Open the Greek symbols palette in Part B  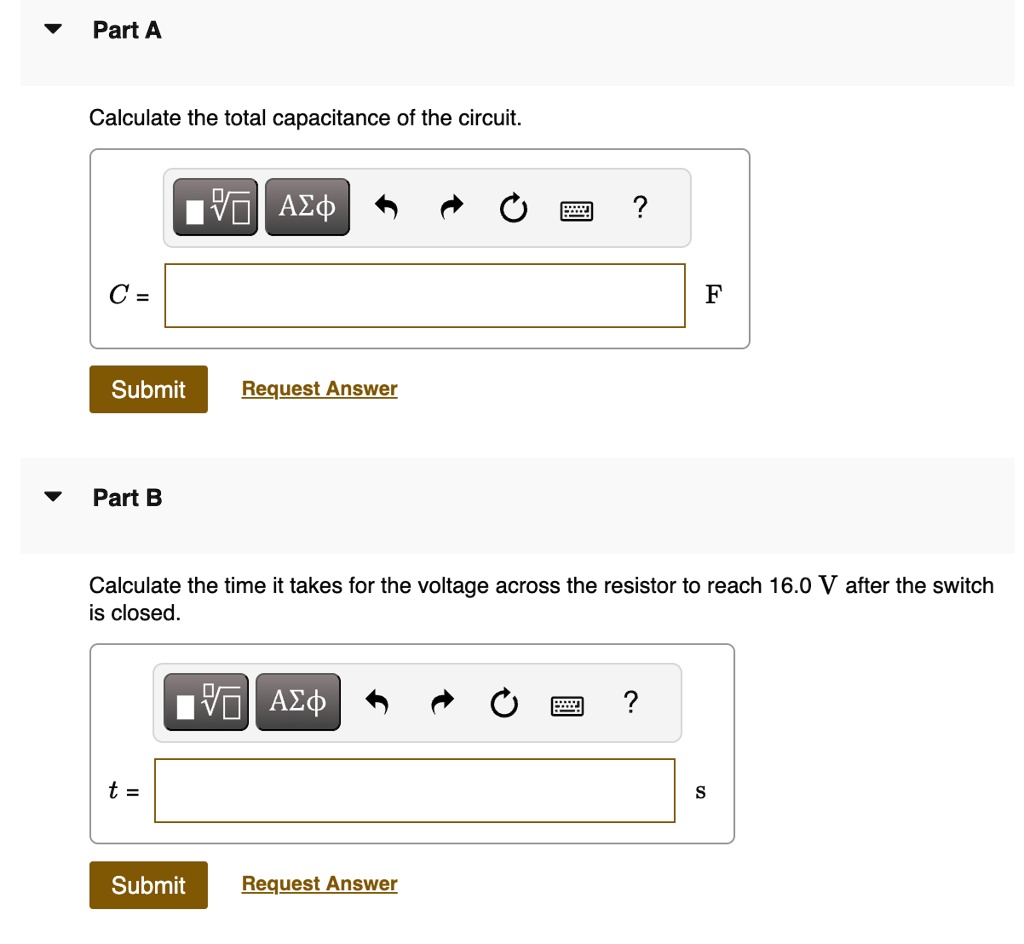point(296,700)
